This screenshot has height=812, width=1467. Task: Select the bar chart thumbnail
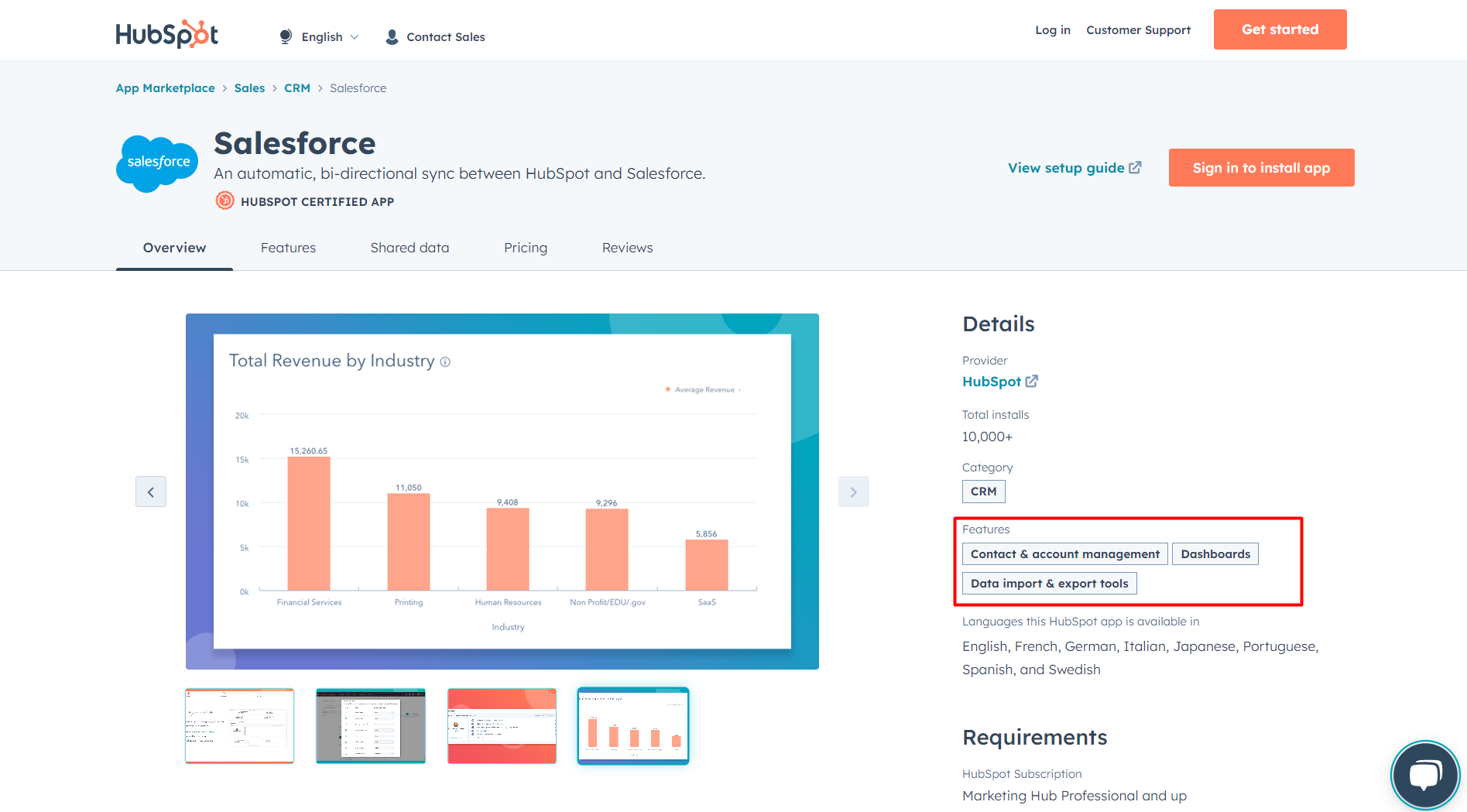tap(632, 725)
